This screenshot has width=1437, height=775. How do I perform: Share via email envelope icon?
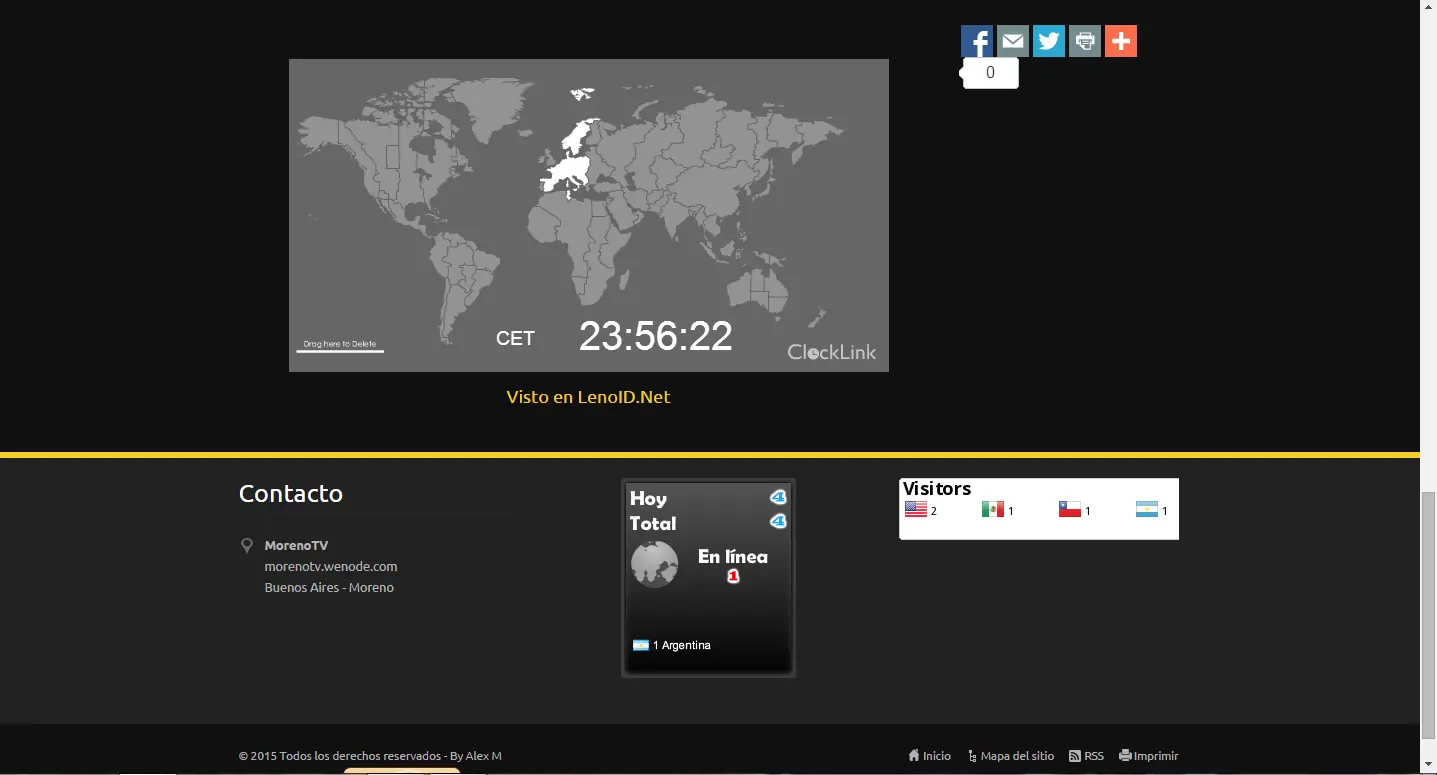click(1013, 41)
